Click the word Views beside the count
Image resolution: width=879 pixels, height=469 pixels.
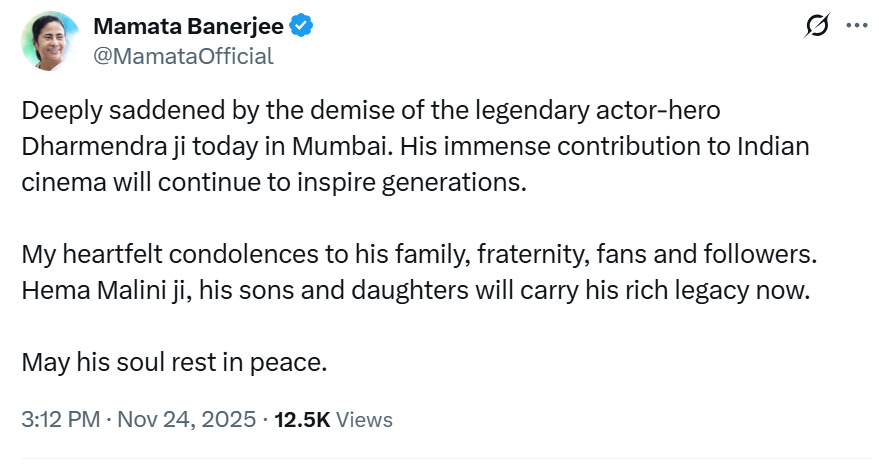click(x=364, y=420)
